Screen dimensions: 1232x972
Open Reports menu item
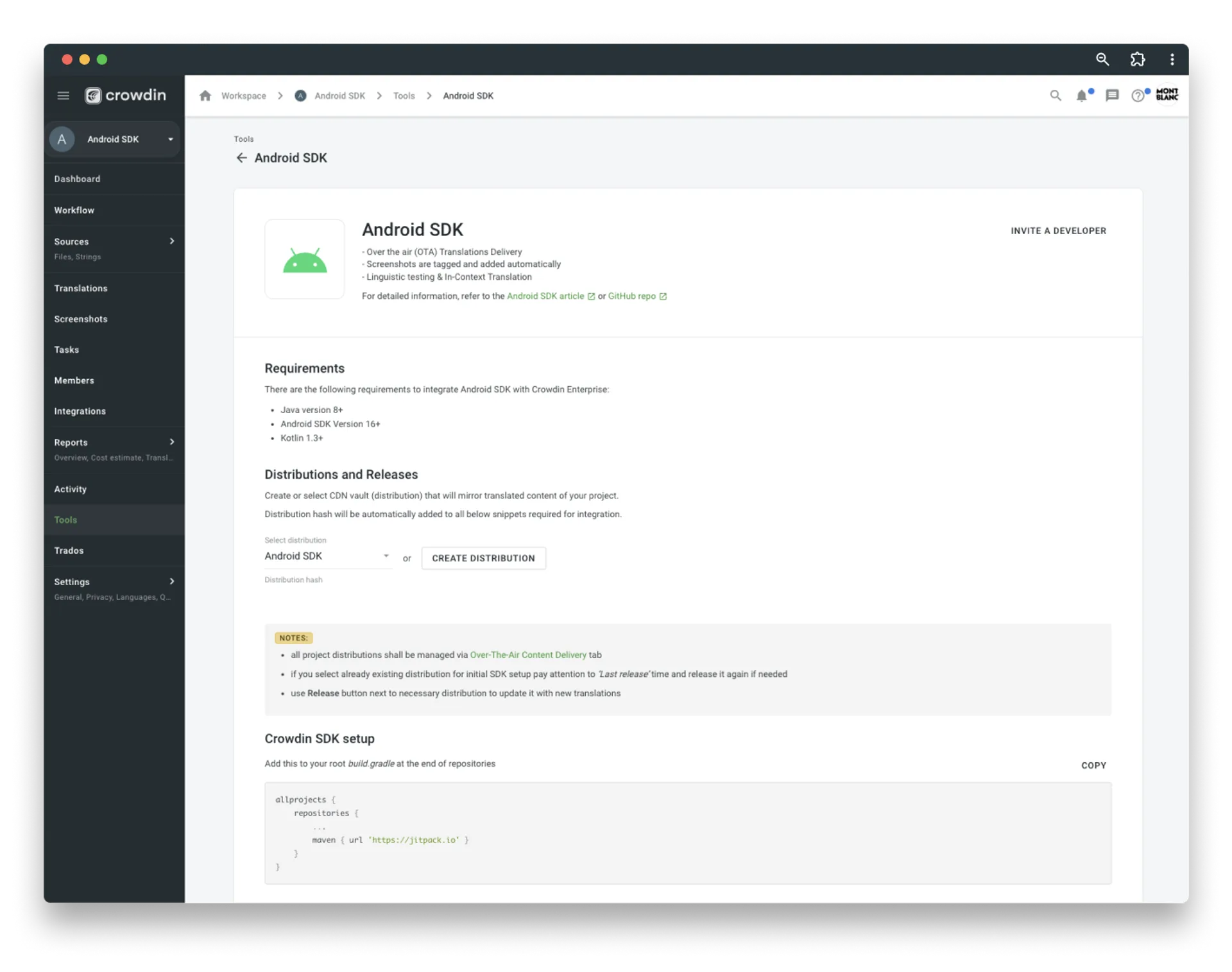tap(114, 450)
